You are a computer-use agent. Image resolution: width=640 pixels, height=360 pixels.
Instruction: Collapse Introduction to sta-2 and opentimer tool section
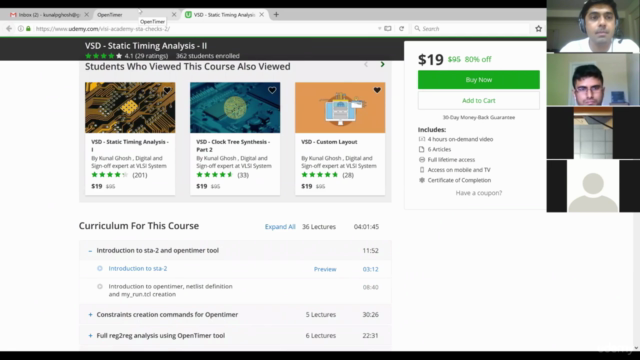[x=90, y=251]
